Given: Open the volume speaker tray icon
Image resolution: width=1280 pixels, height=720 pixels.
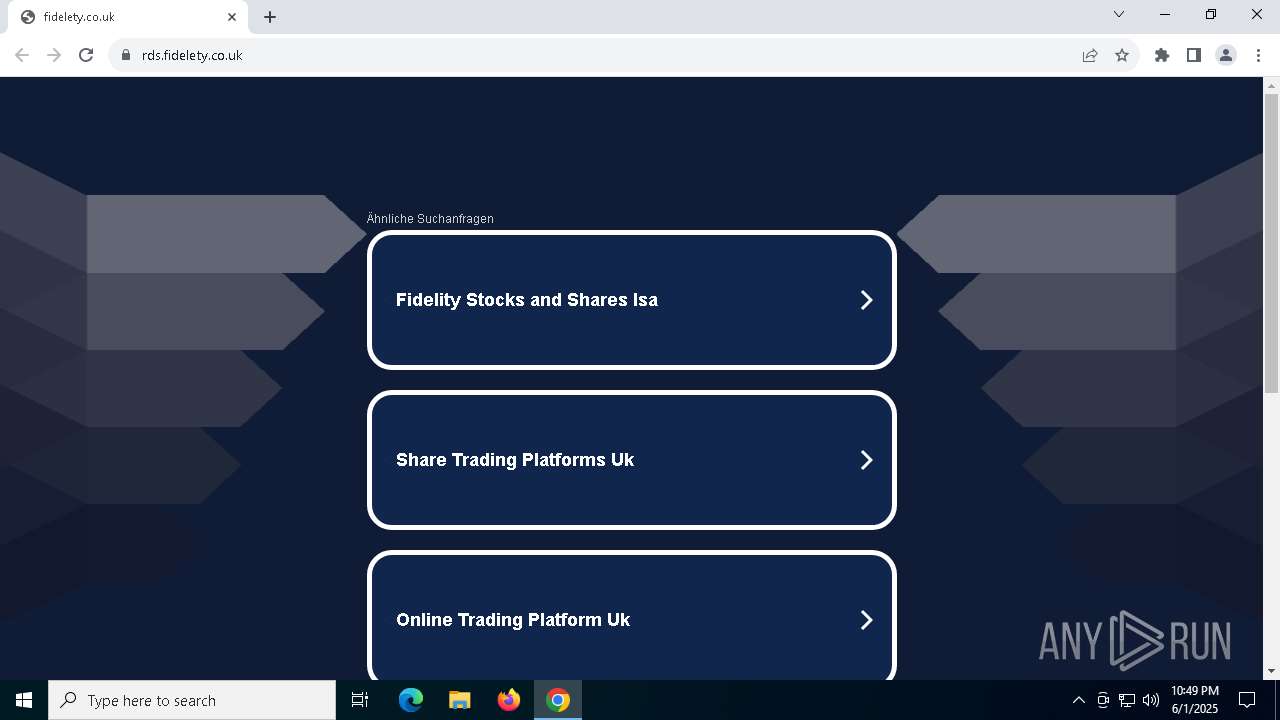Looking at the screenshot, I should (x=1150, y=700).
